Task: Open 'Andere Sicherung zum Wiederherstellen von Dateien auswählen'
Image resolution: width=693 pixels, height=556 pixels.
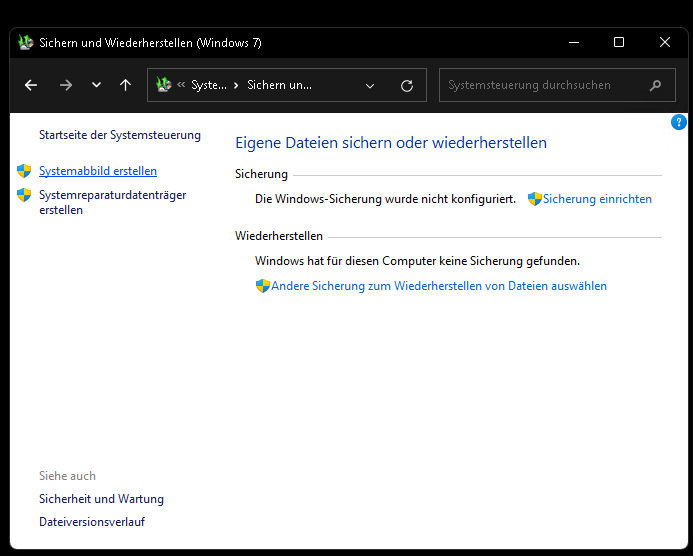Action: pyautogui.click(x=439, y=286)
